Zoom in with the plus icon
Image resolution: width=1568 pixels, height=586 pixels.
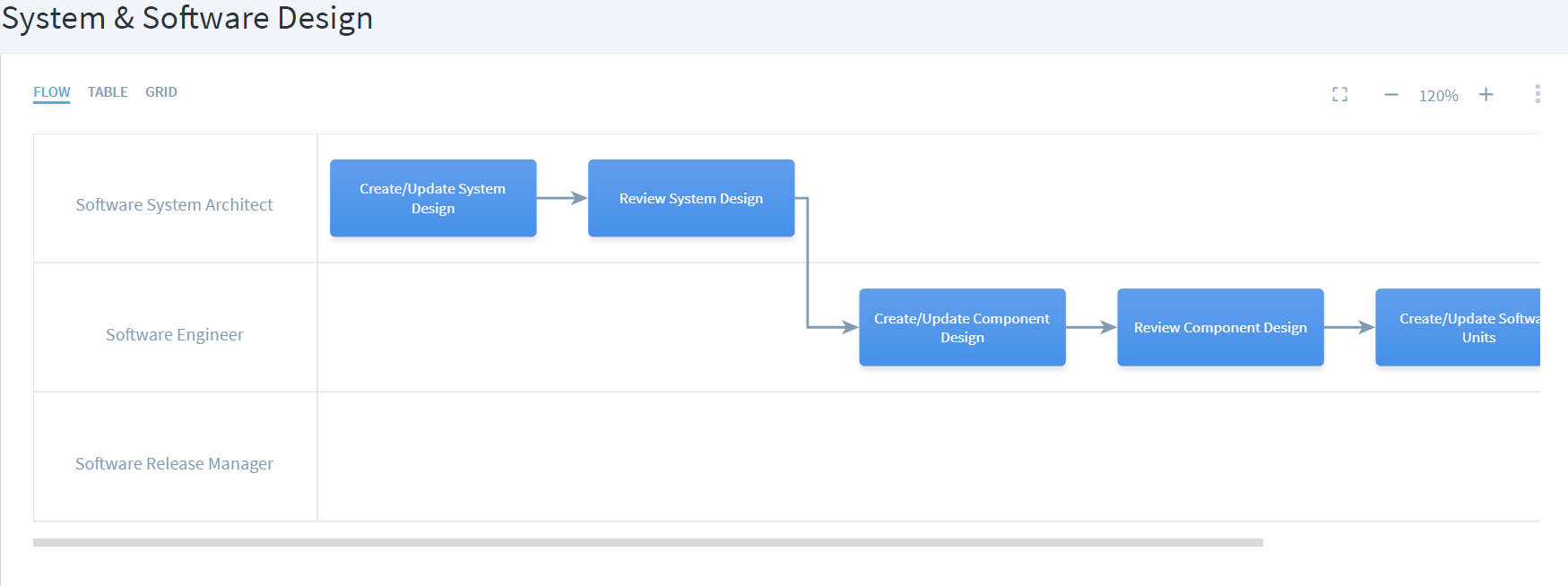tap(1486, 95)
